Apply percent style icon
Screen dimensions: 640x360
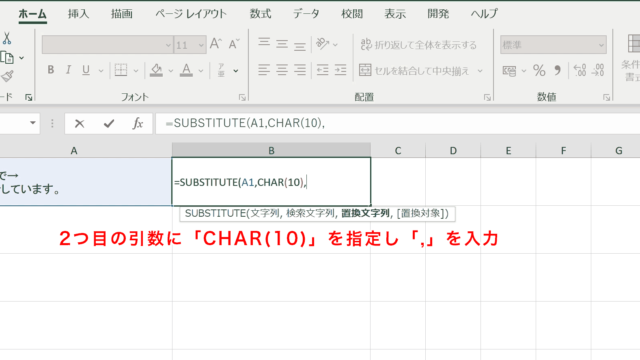539,71
